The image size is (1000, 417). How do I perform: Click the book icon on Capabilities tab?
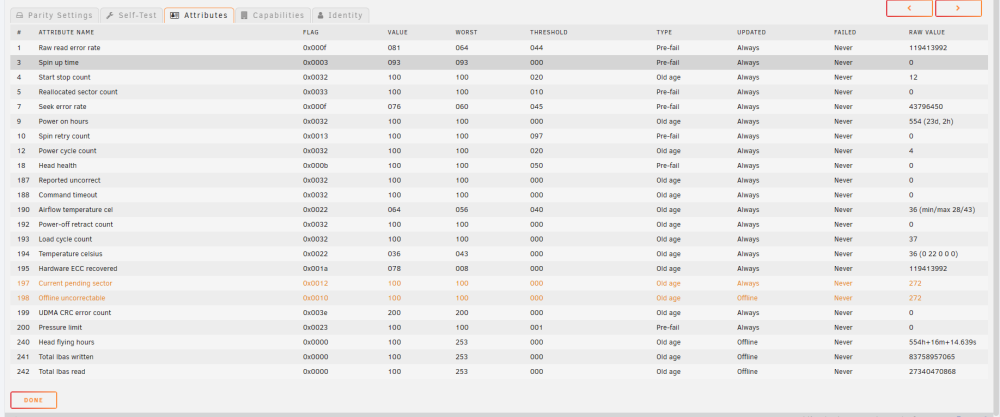[x=244, y=15]
